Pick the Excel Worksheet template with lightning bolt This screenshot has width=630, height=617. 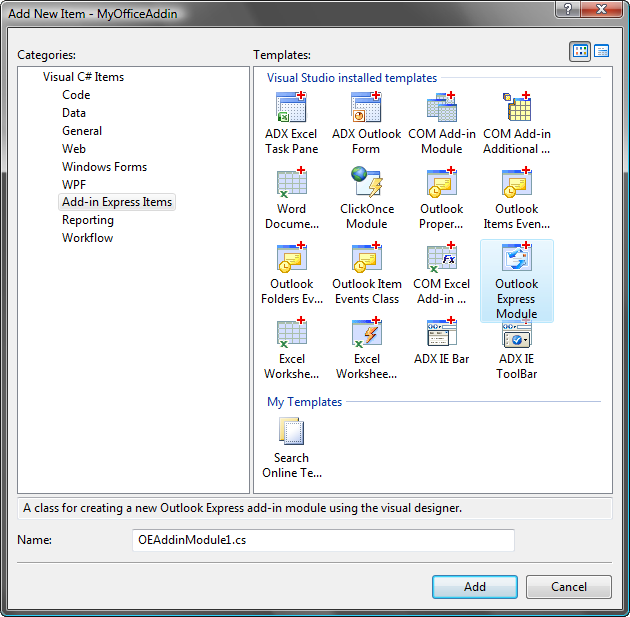[366, 349]
